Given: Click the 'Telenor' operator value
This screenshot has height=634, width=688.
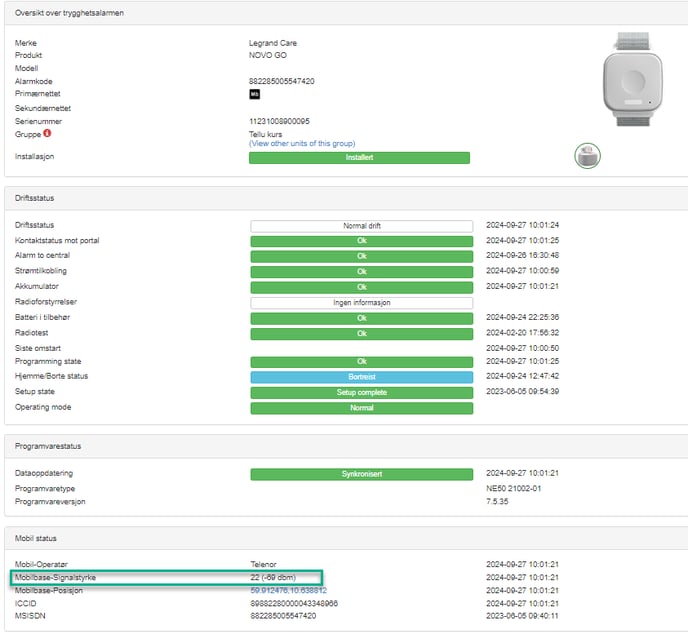Looking at the screenshot, I should pyautogui.click(x=263, y=564).
